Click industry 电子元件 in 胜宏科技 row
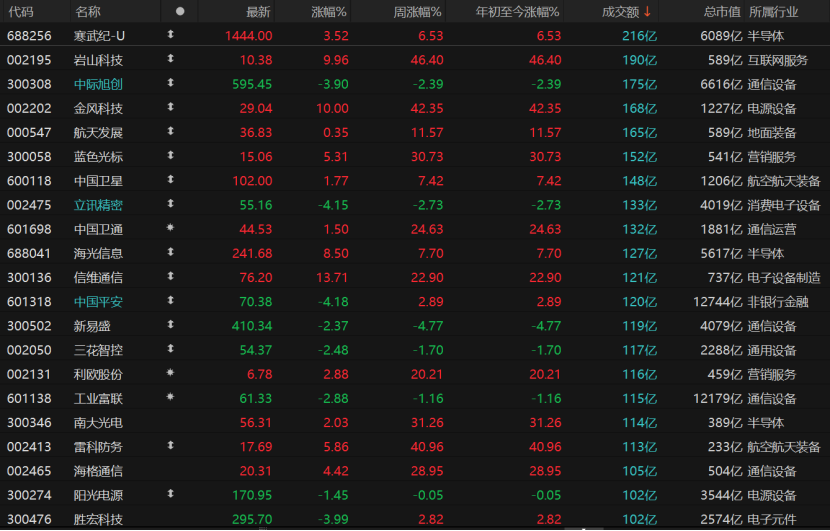830x531 pixels. pyautogui.click(x=772, y=519)
